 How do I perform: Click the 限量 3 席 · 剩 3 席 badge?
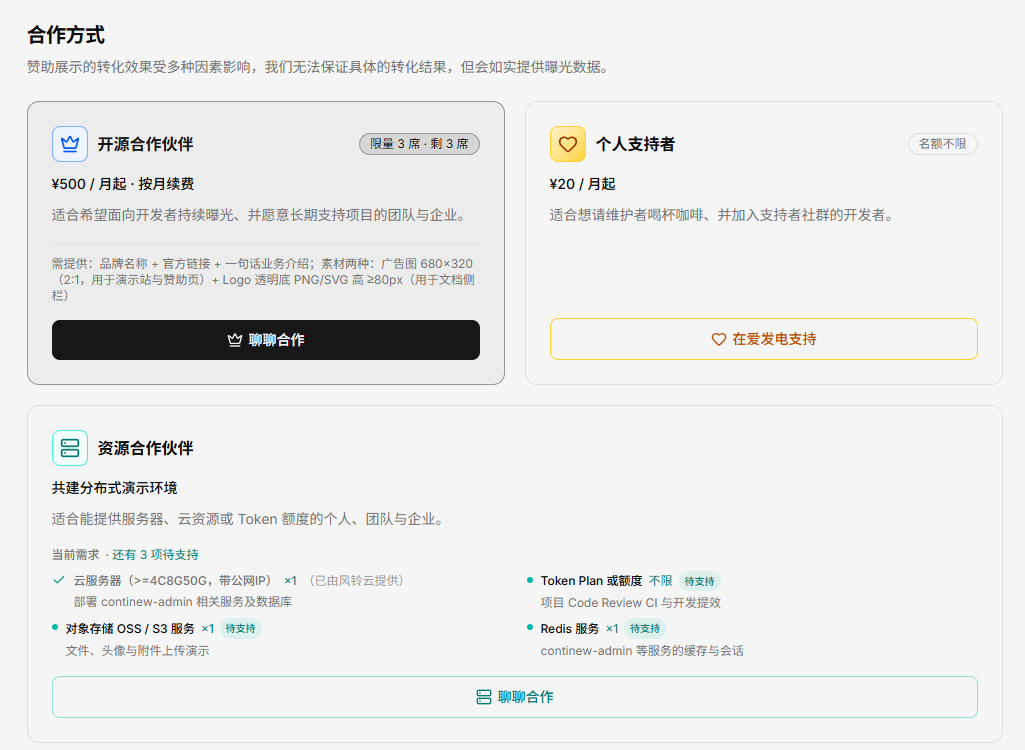pos(419,144)
